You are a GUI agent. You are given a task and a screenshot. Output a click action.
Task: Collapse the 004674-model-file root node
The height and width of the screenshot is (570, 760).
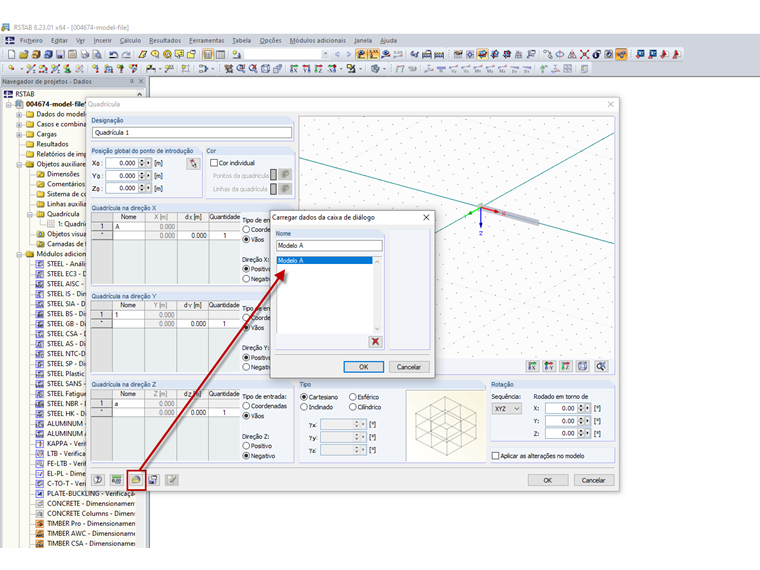(9, 104)
